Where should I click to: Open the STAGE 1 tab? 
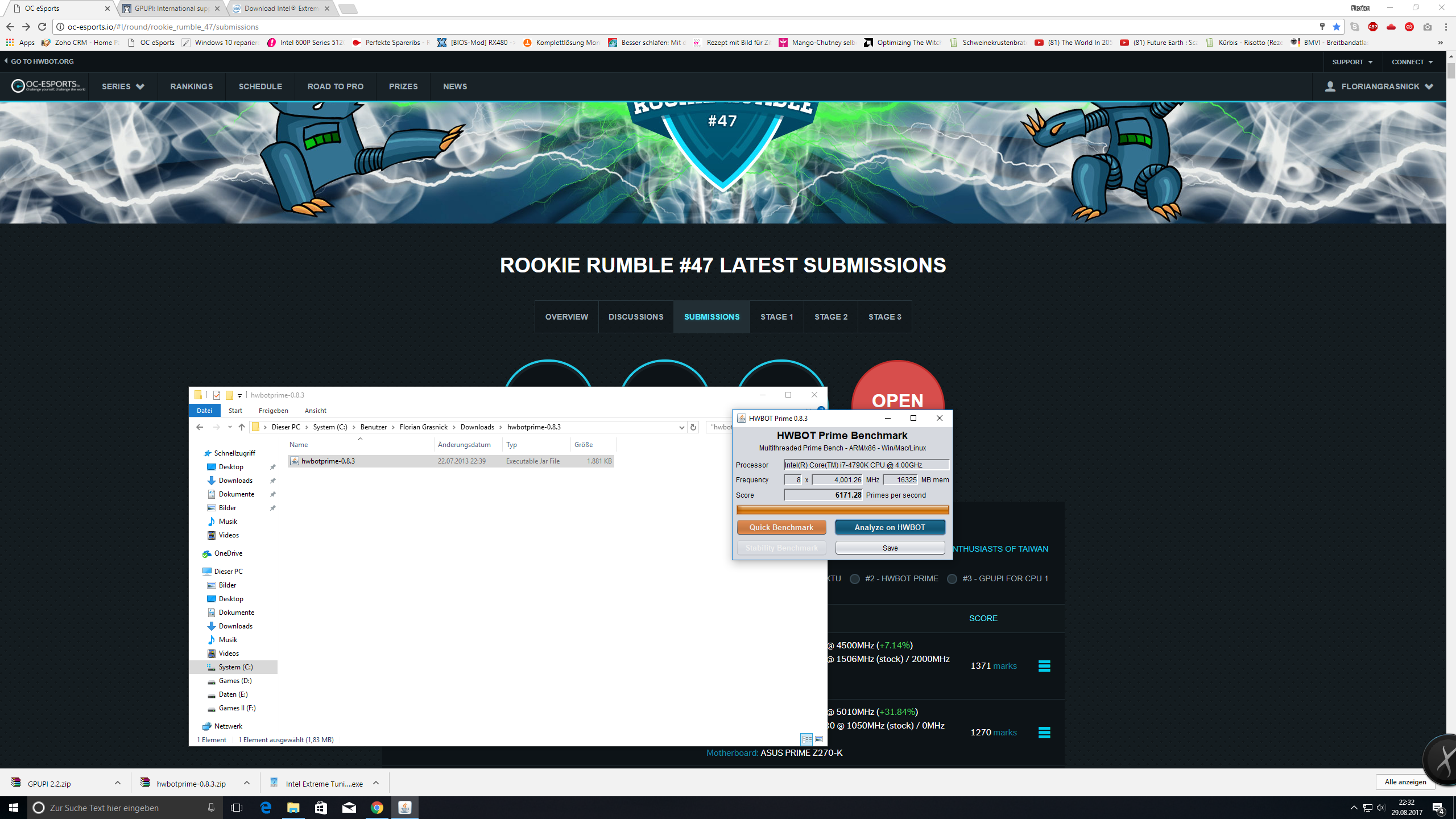[776, 317]
